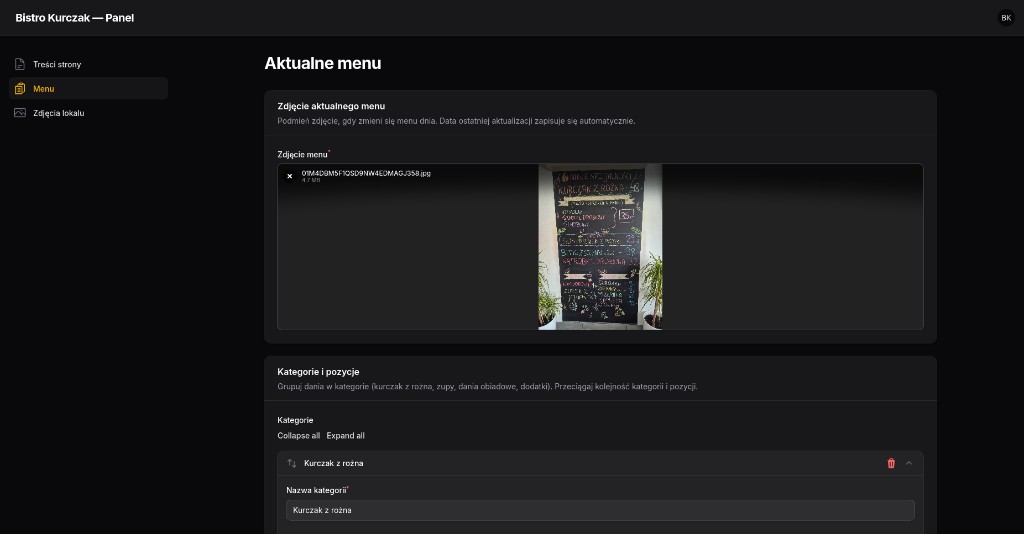The image size is (1024, 534).
Task: Click the Nazwa kategorii field label
Action: [316, 490]
